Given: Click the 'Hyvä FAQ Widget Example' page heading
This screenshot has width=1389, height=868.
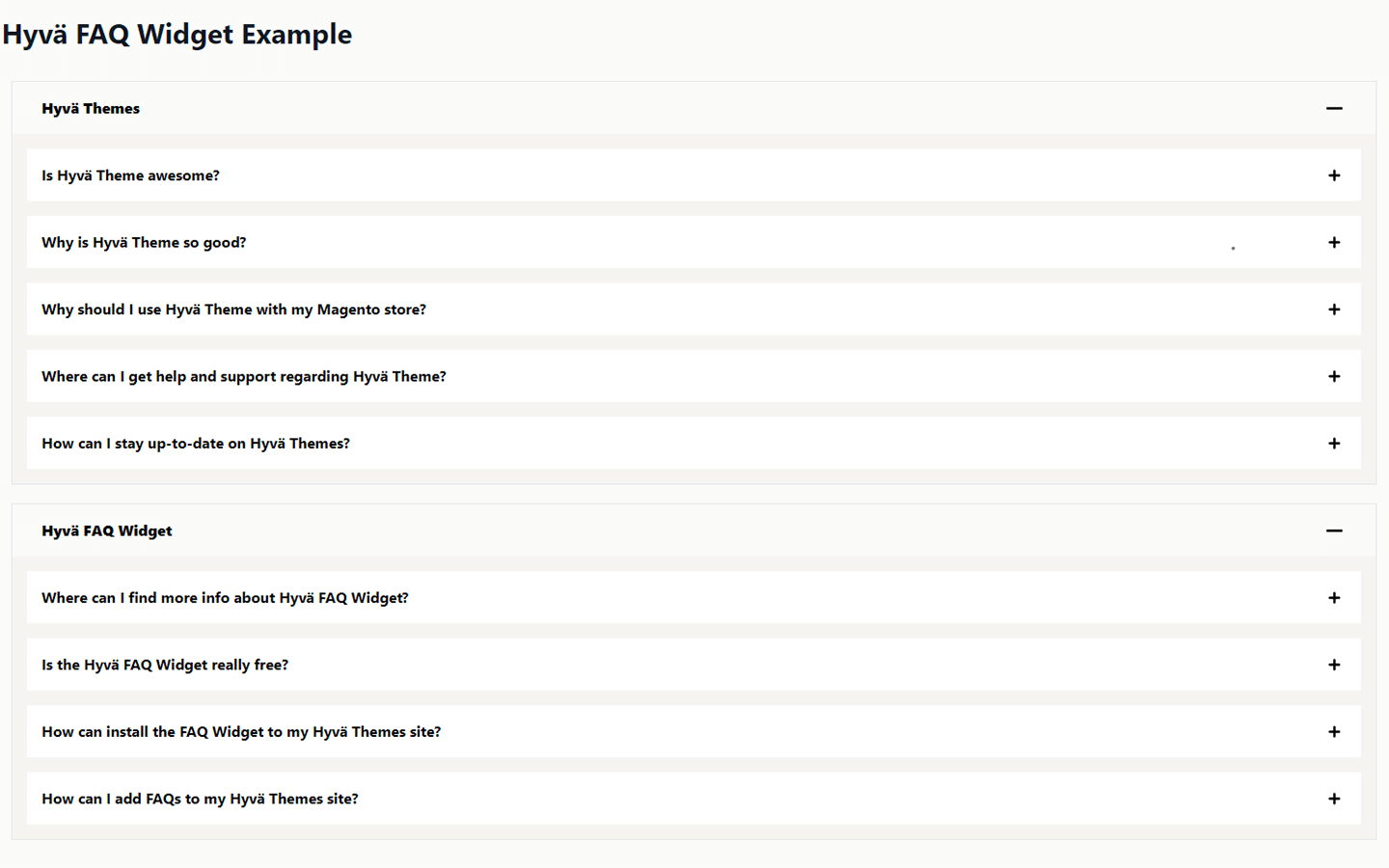Looking at the screenshot, I should click(x=177, y=35).
